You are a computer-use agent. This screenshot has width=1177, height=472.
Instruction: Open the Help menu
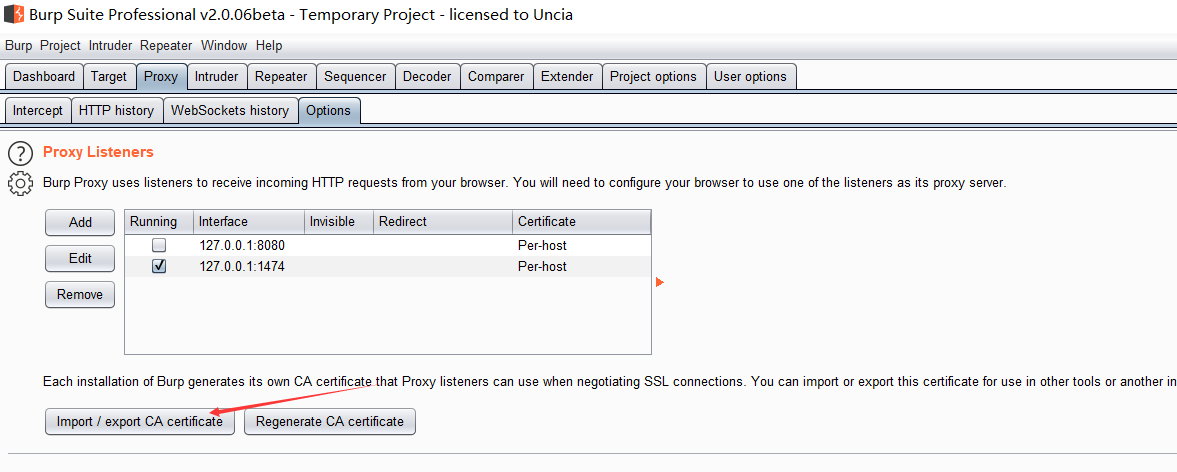click(269, 46)
